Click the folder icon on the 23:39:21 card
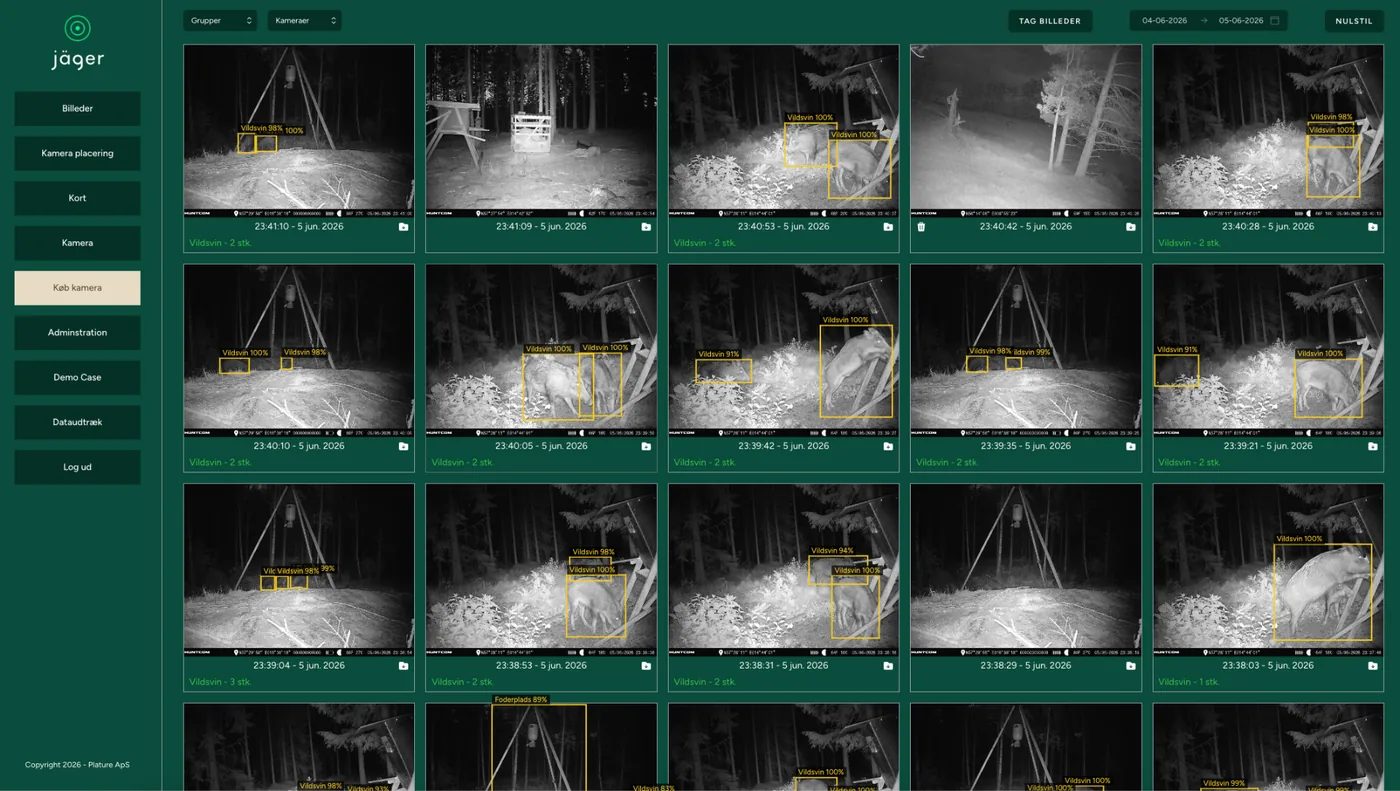The width and height of the screenshot is (1400, 791). coord(1373,446)
